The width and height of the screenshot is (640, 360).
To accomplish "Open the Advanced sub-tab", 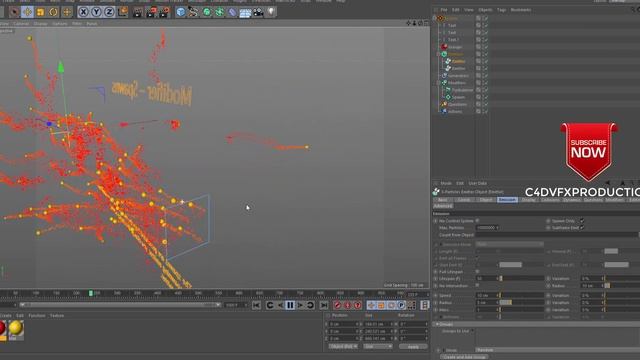I will pyautogui.click(x=443, y=206).
